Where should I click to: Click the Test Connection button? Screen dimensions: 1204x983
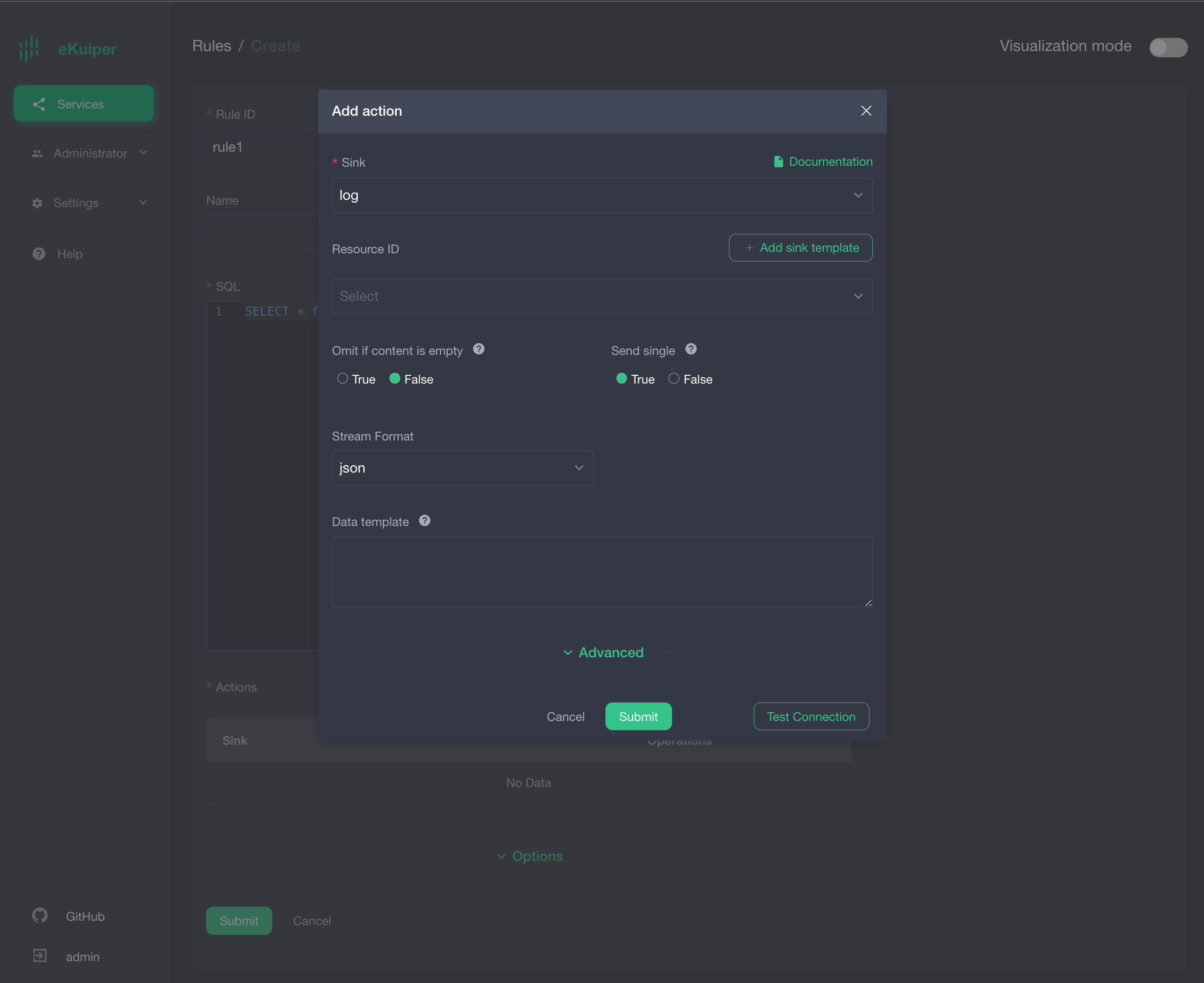coord(811,716)
